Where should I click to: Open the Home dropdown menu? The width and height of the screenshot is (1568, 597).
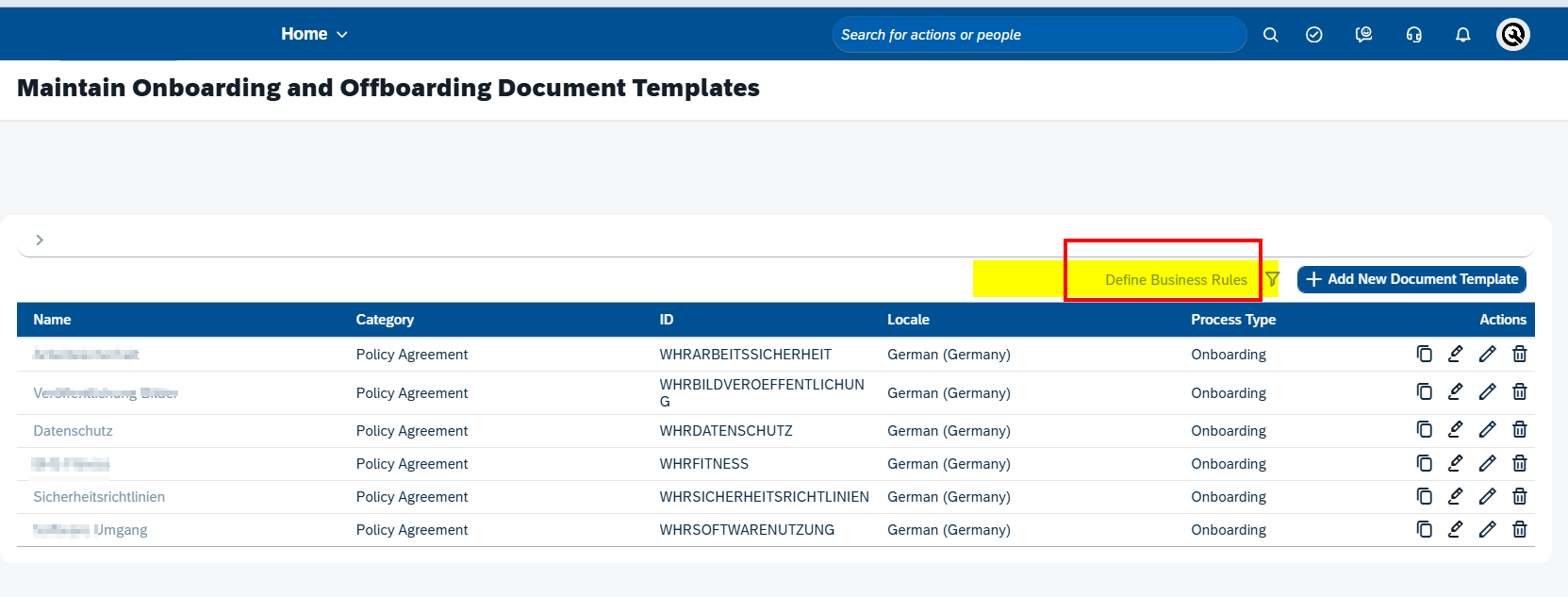tap(314, 34)
